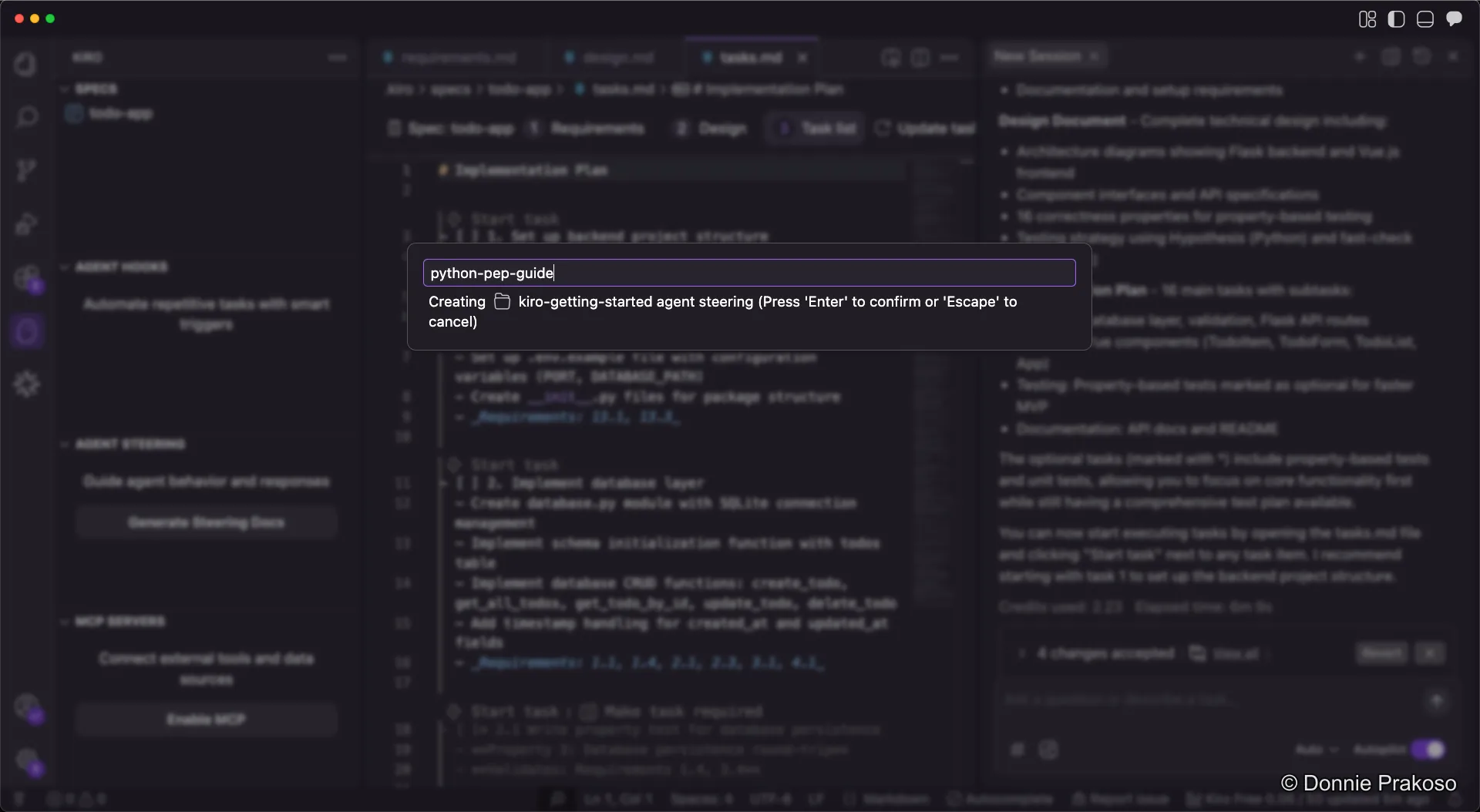Screen dimensions: 1480x812
Task: Open the Auto mode dropdown in chat
Action: pos(1316,749)
